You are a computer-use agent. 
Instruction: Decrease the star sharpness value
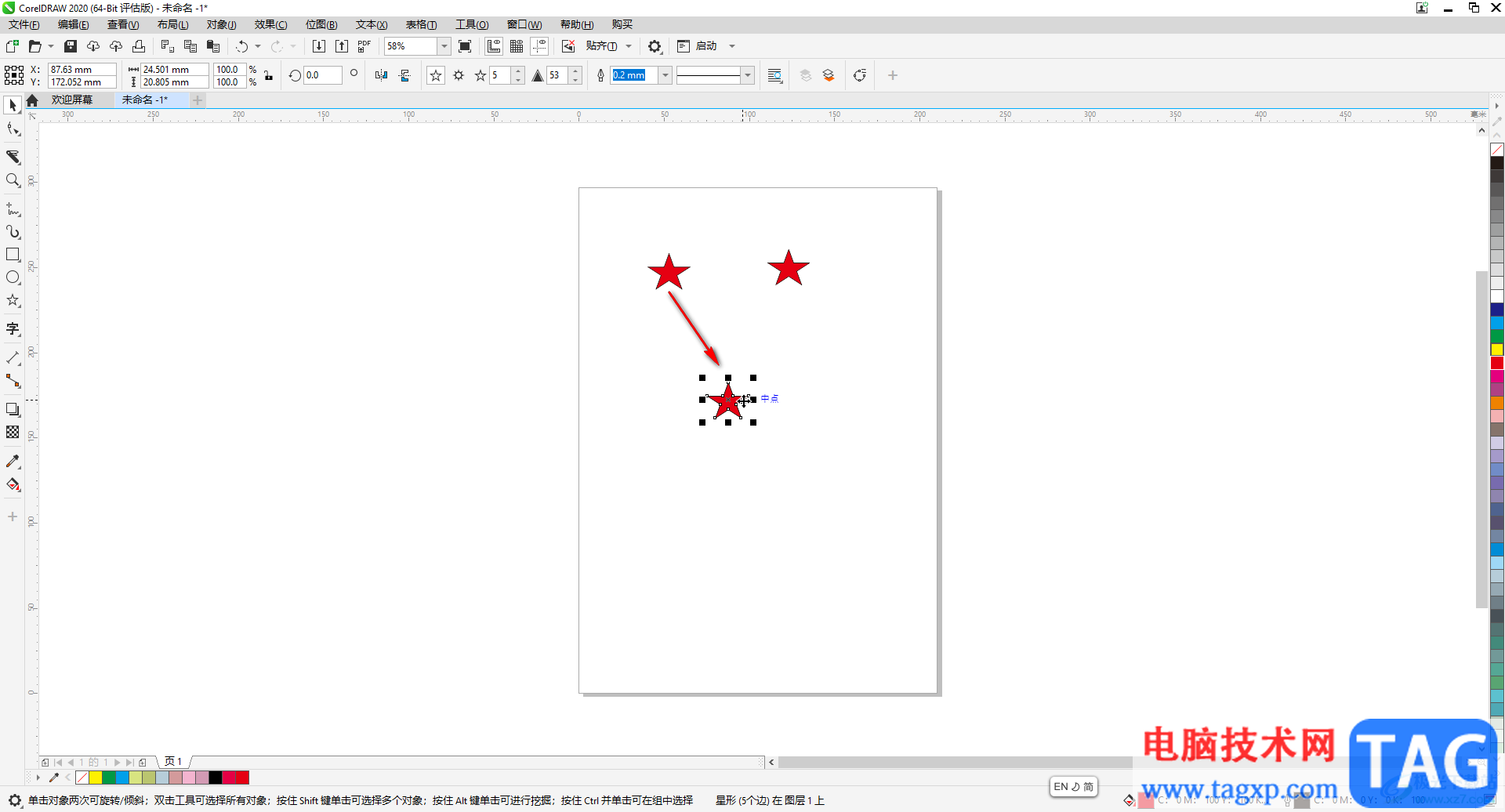[x=576, y=80]
